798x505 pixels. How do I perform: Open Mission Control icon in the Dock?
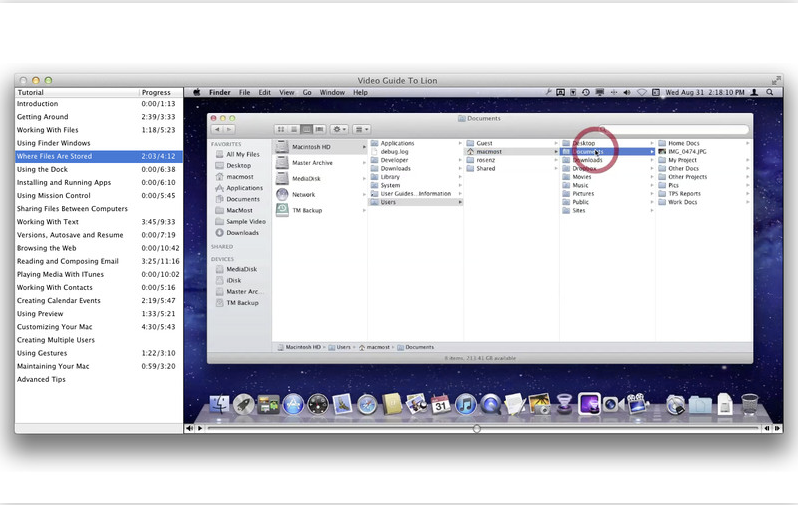[x=268, y=405]
